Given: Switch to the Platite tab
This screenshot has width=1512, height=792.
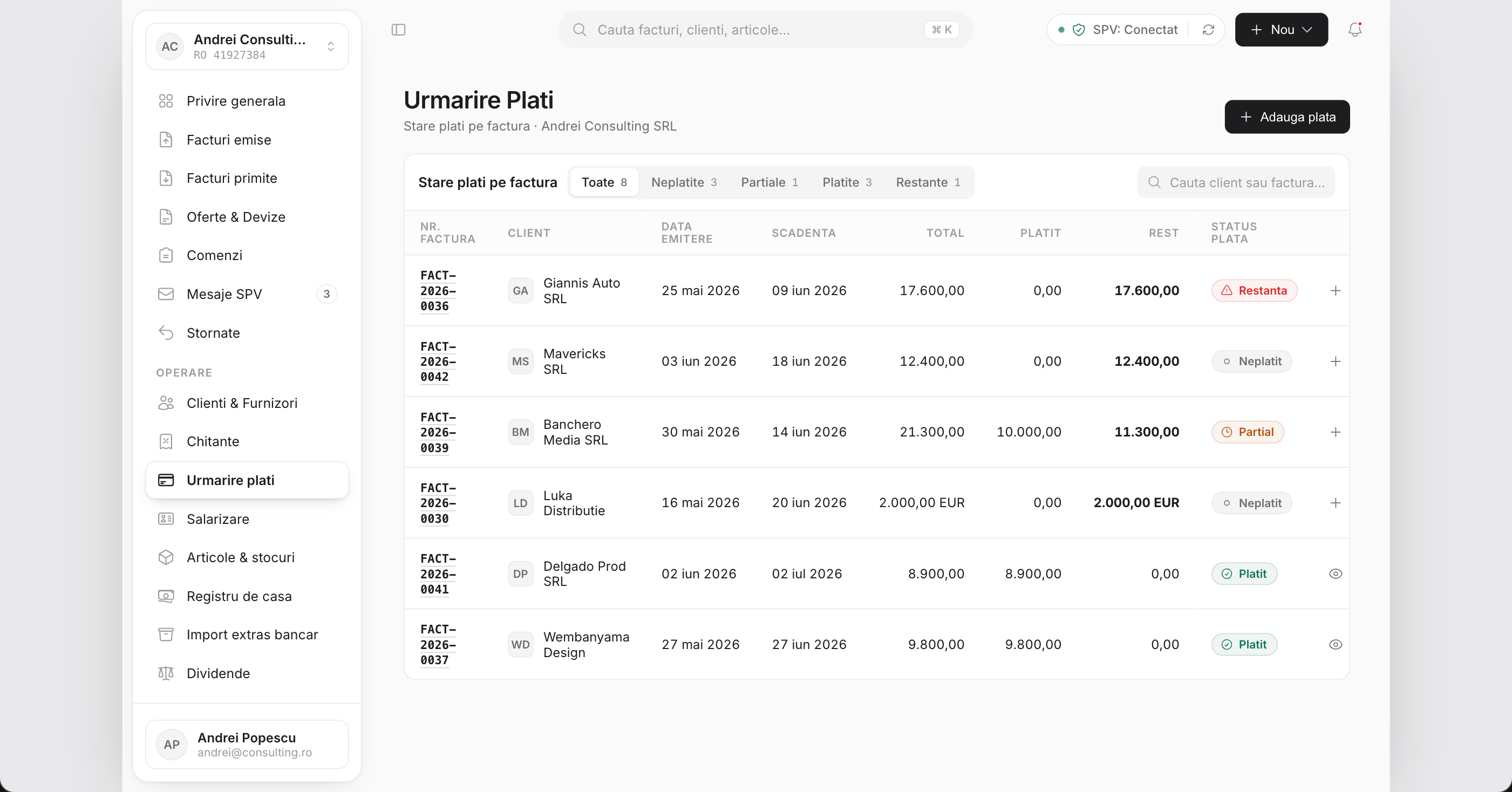Looking at the screenshot, I should [847, 182].
